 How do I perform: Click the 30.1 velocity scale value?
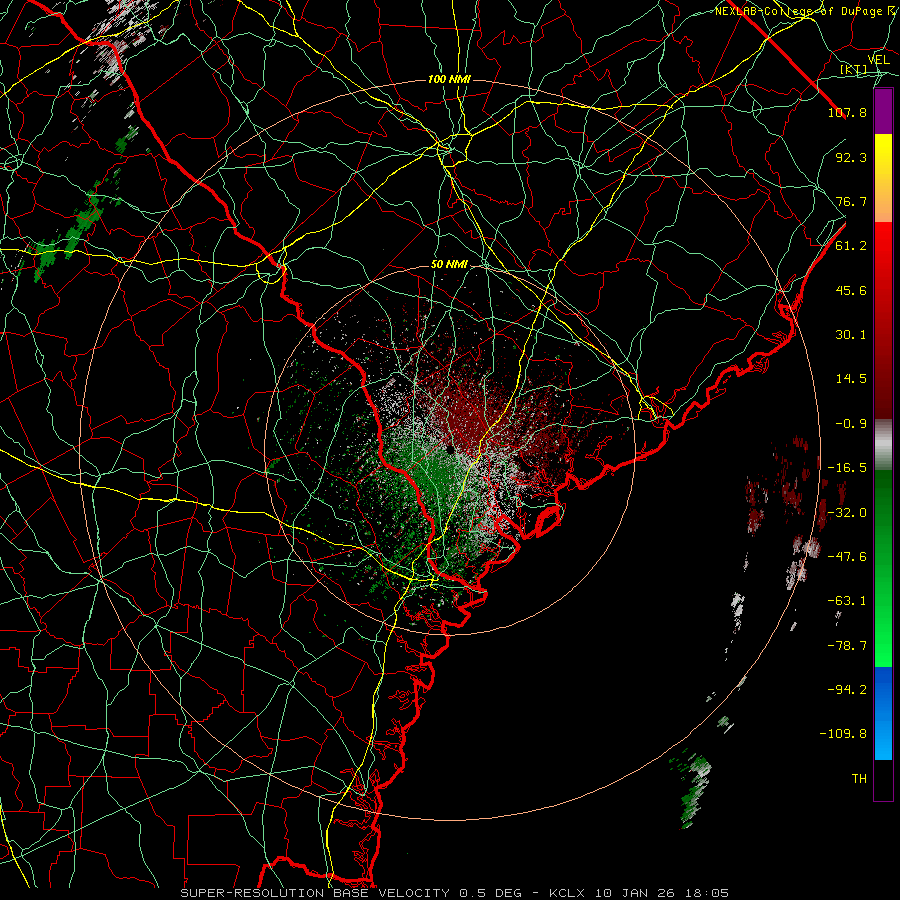coord(851,335)
